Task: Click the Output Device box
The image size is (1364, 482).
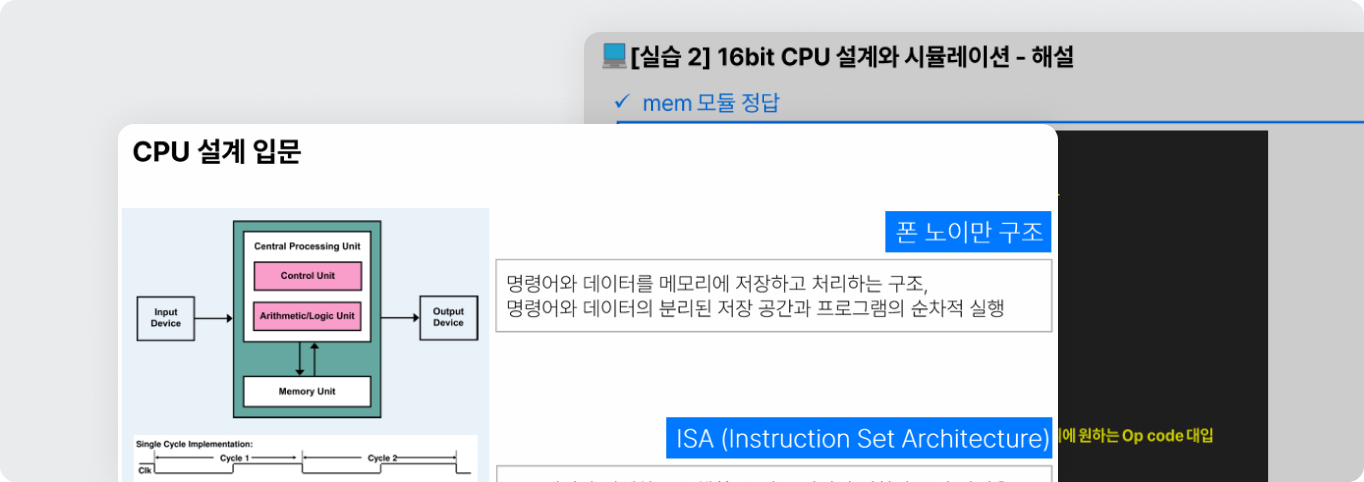Action: pos(448,317)
